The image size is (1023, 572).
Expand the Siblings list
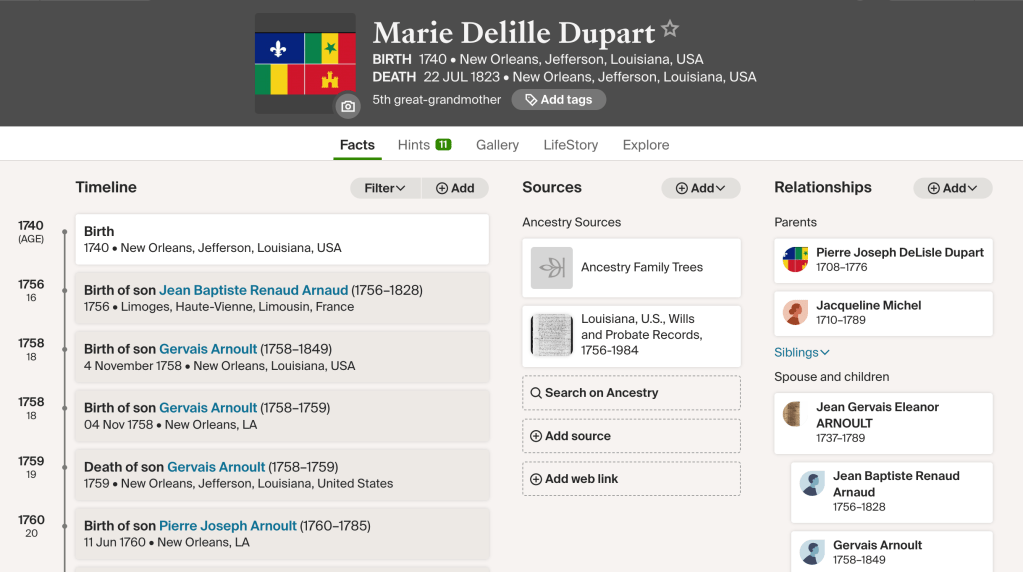tap(802, 352)
